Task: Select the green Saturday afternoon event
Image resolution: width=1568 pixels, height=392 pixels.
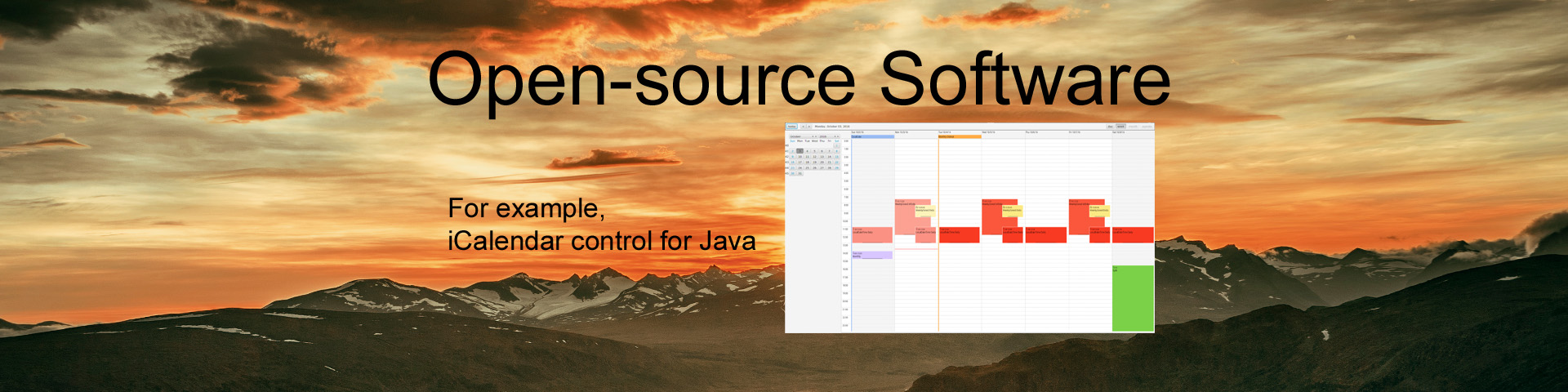Action: pos(1133,298)
